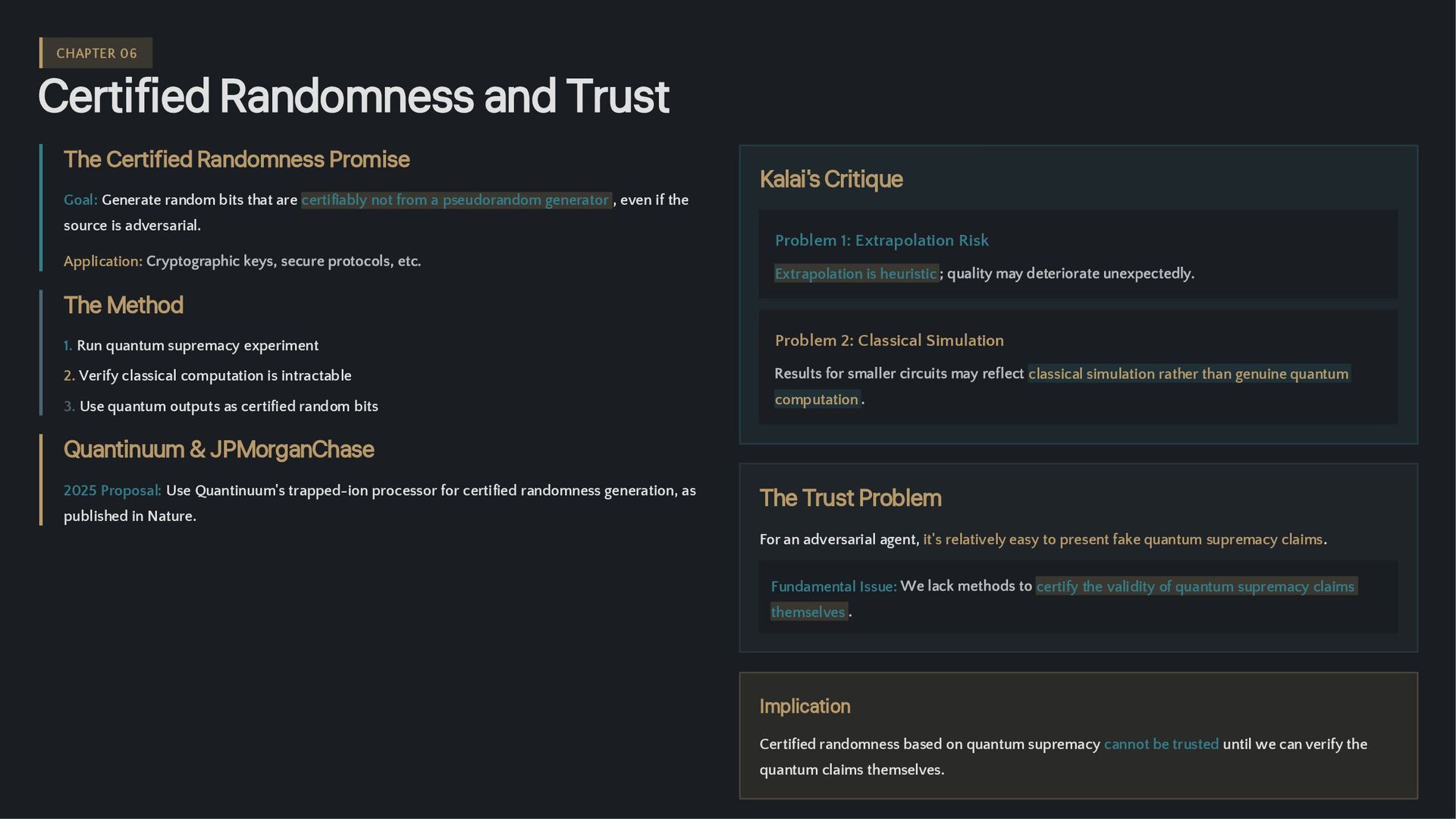
Task: Select 'Problem 2: Classical Simulation' subheading
Action: 889,340
